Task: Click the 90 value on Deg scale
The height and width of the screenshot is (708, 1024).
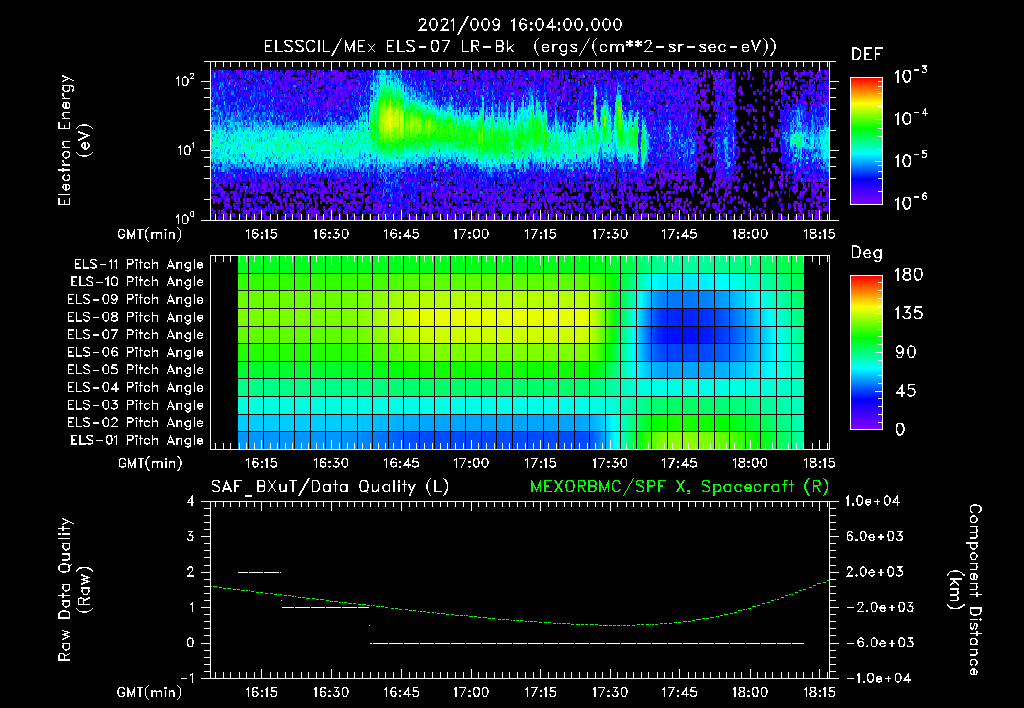Action: [x=906, y=353]
